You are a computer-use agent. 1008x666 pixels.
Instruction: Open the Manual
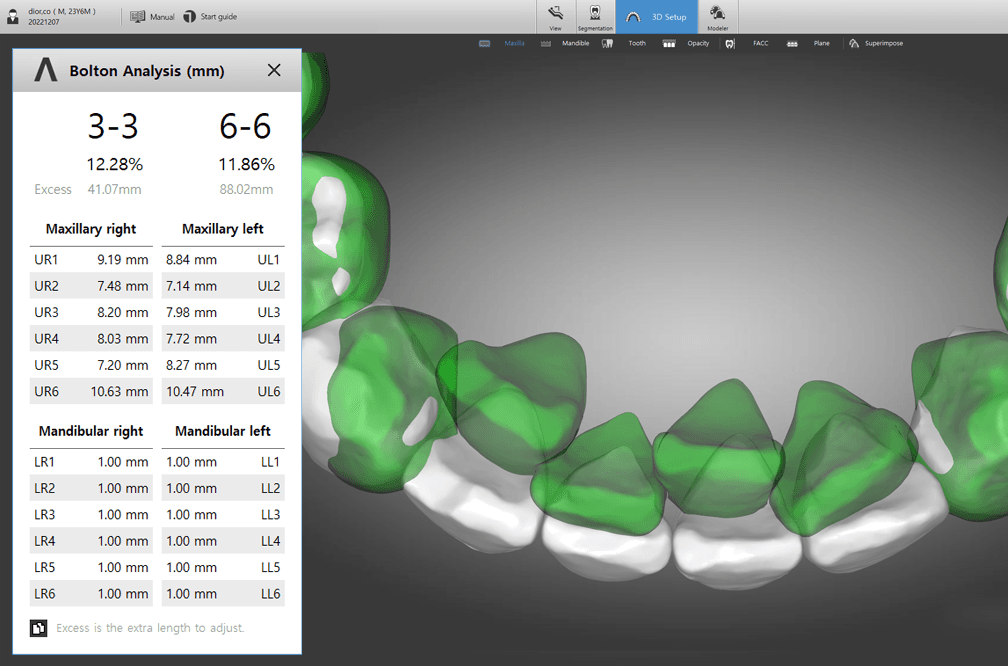point(152,17)
